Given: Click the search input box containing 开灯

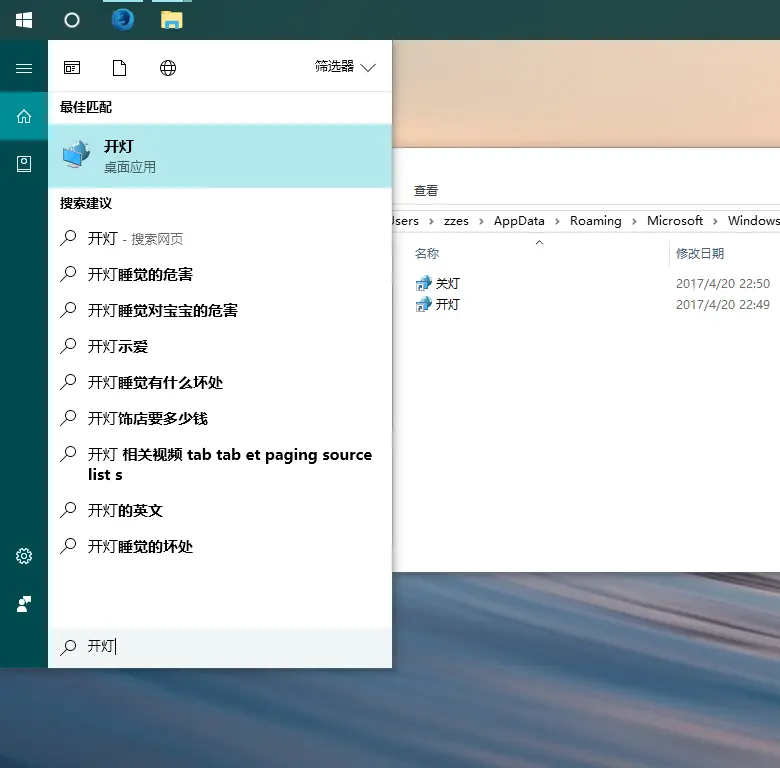Looking at the screenshot, I should (x=220, y=647).
